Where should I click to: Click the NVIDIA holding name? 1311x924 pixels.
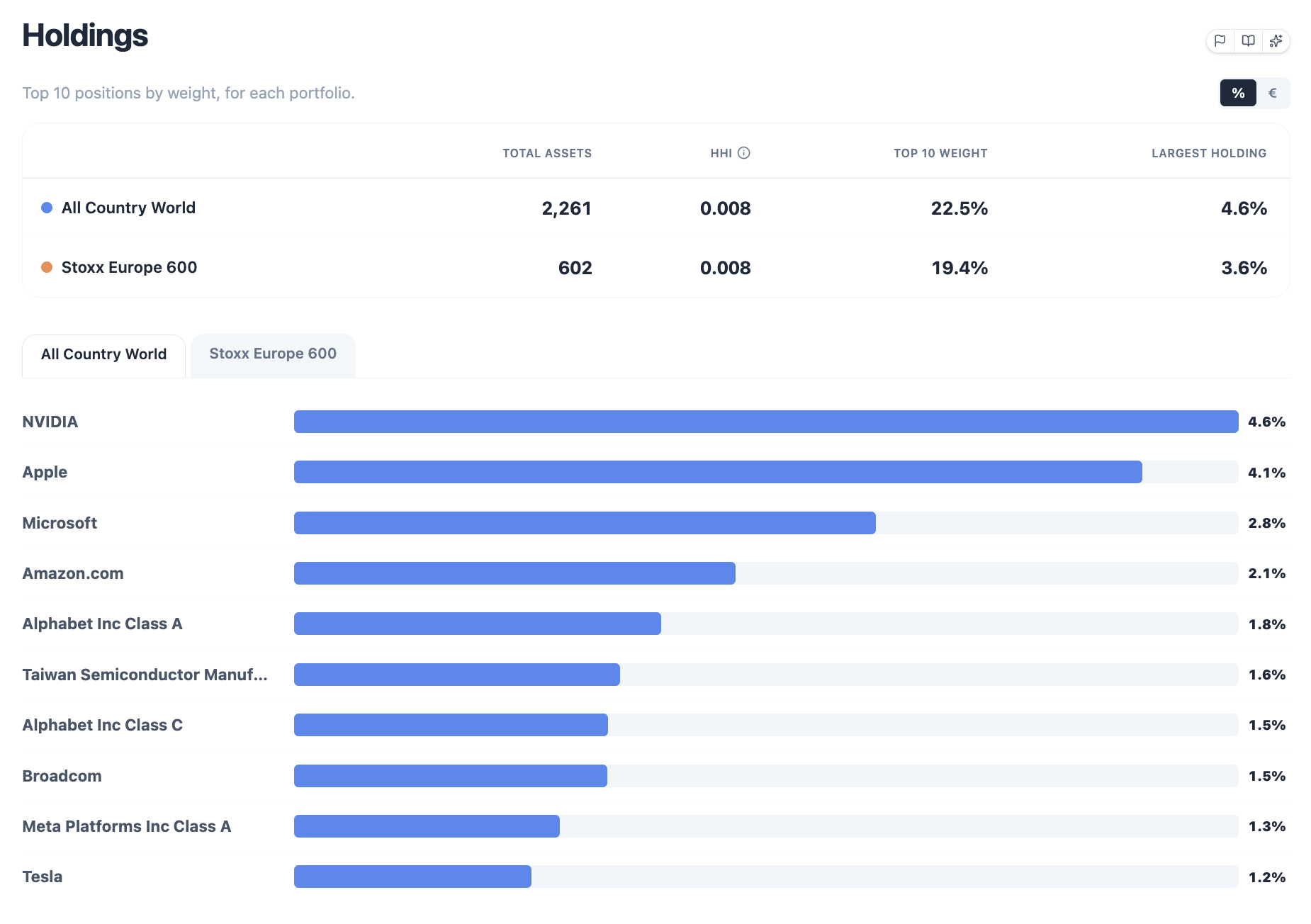50,422
